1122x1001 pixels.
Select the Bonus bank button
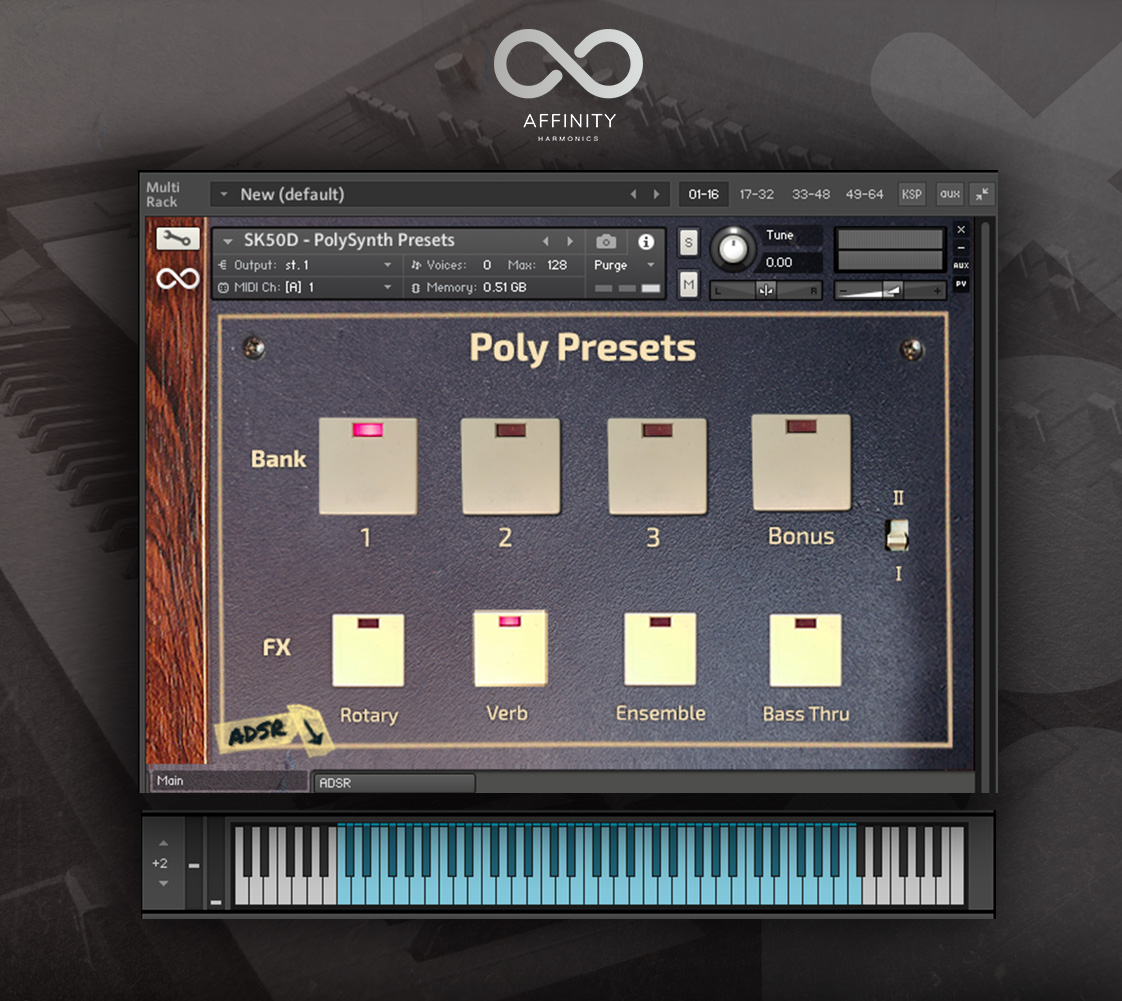pos(801,462)
